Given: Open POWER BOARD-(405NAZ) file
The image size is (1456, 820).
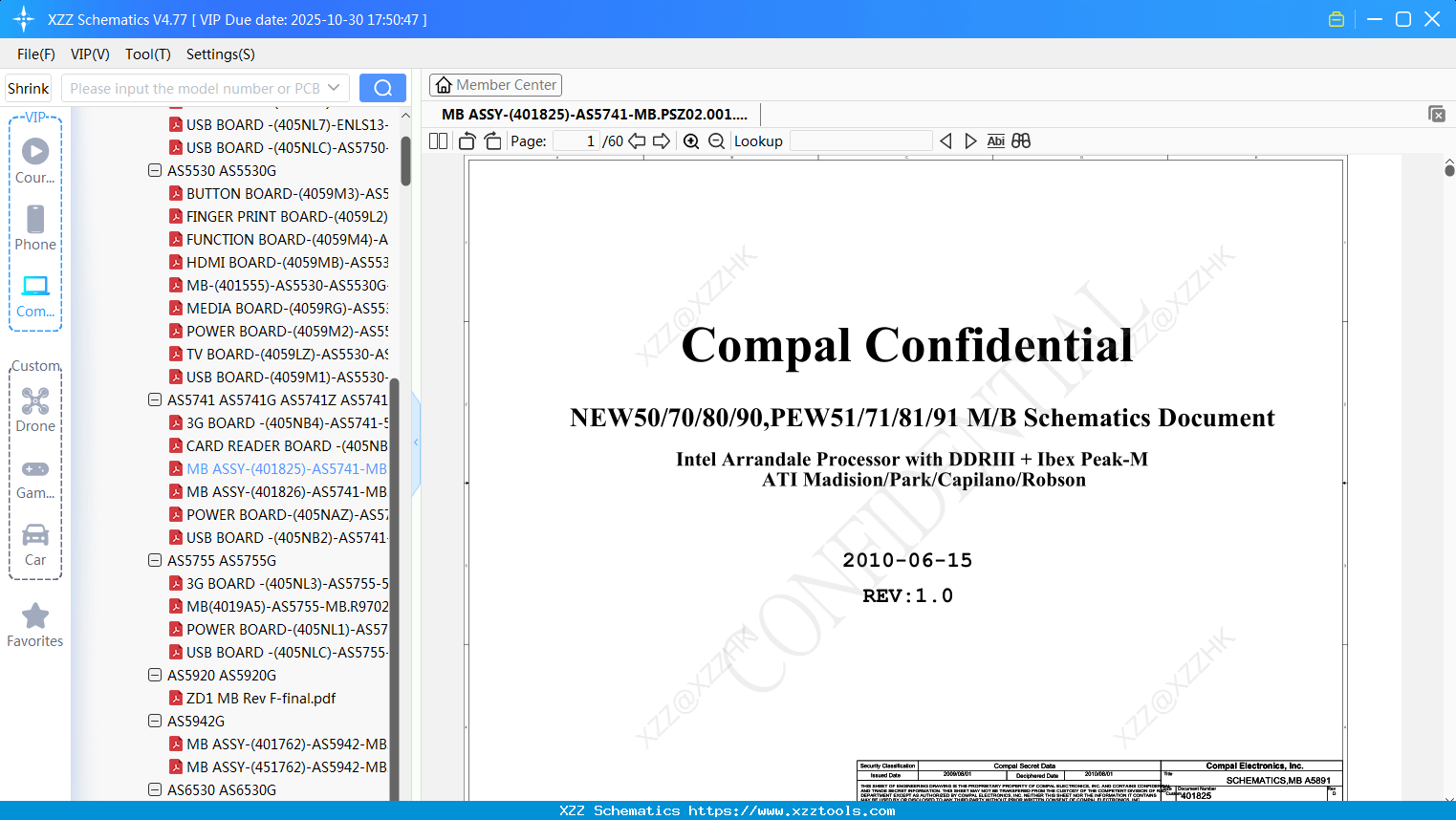Looking at the screenshot, I should 278,515.
